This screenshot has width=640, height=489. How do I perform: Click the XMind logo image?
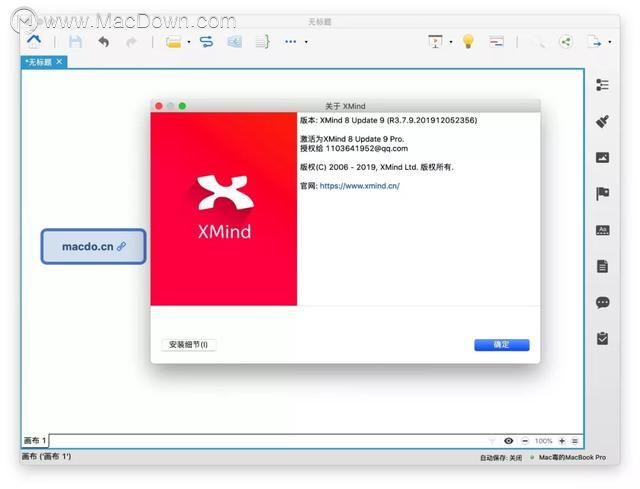tap(224, 209)
